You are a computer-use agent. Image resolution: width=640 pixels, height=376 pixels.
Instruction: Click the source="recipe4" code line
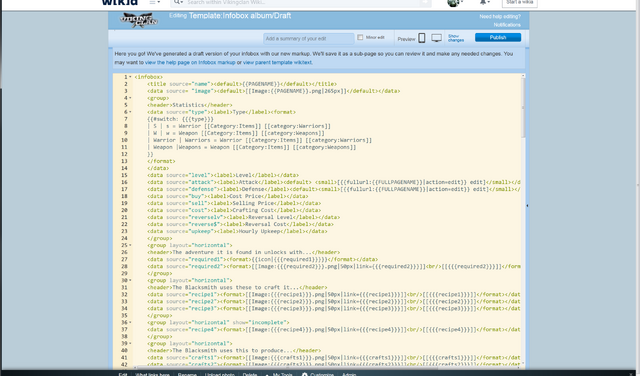click(334, 329)
